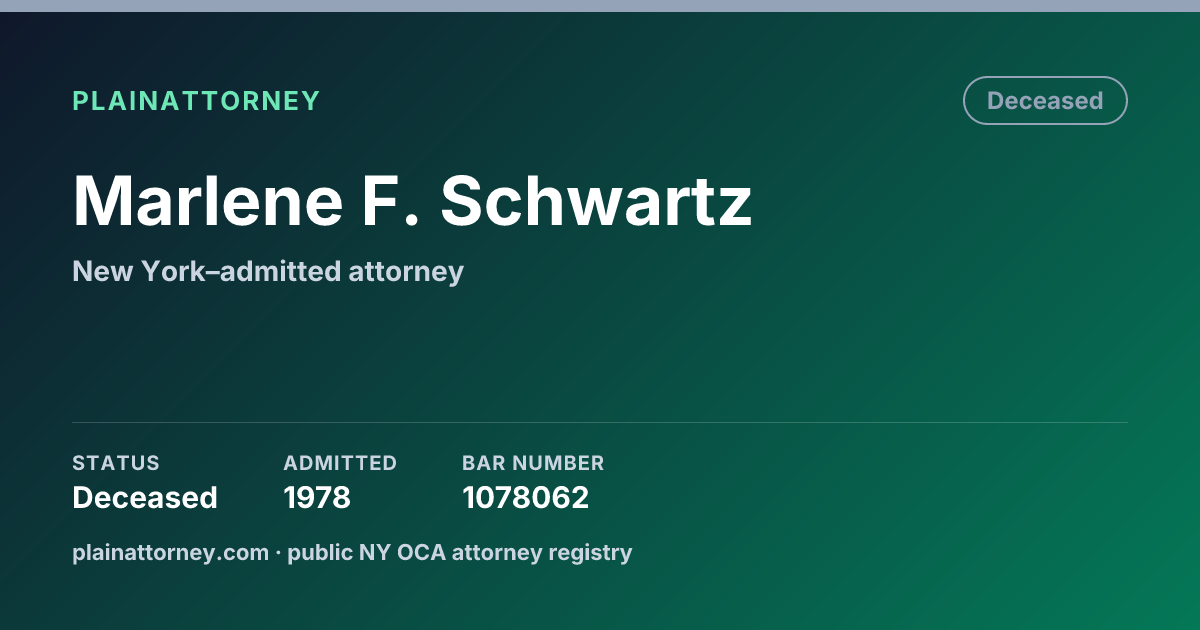Click the public NY OCA attorney registry text
Screen dimensions: 1200x630
[460, 552]
